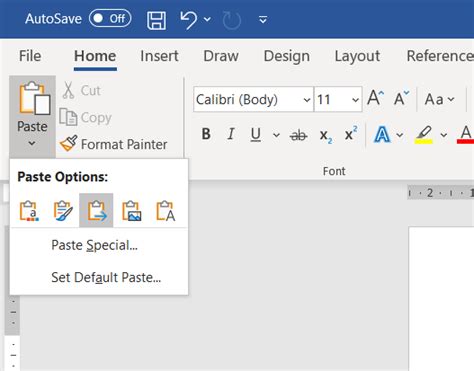474x371 pixels.
Task: Decrease font size with shrink icon
Action: click(x=401, y=98)
